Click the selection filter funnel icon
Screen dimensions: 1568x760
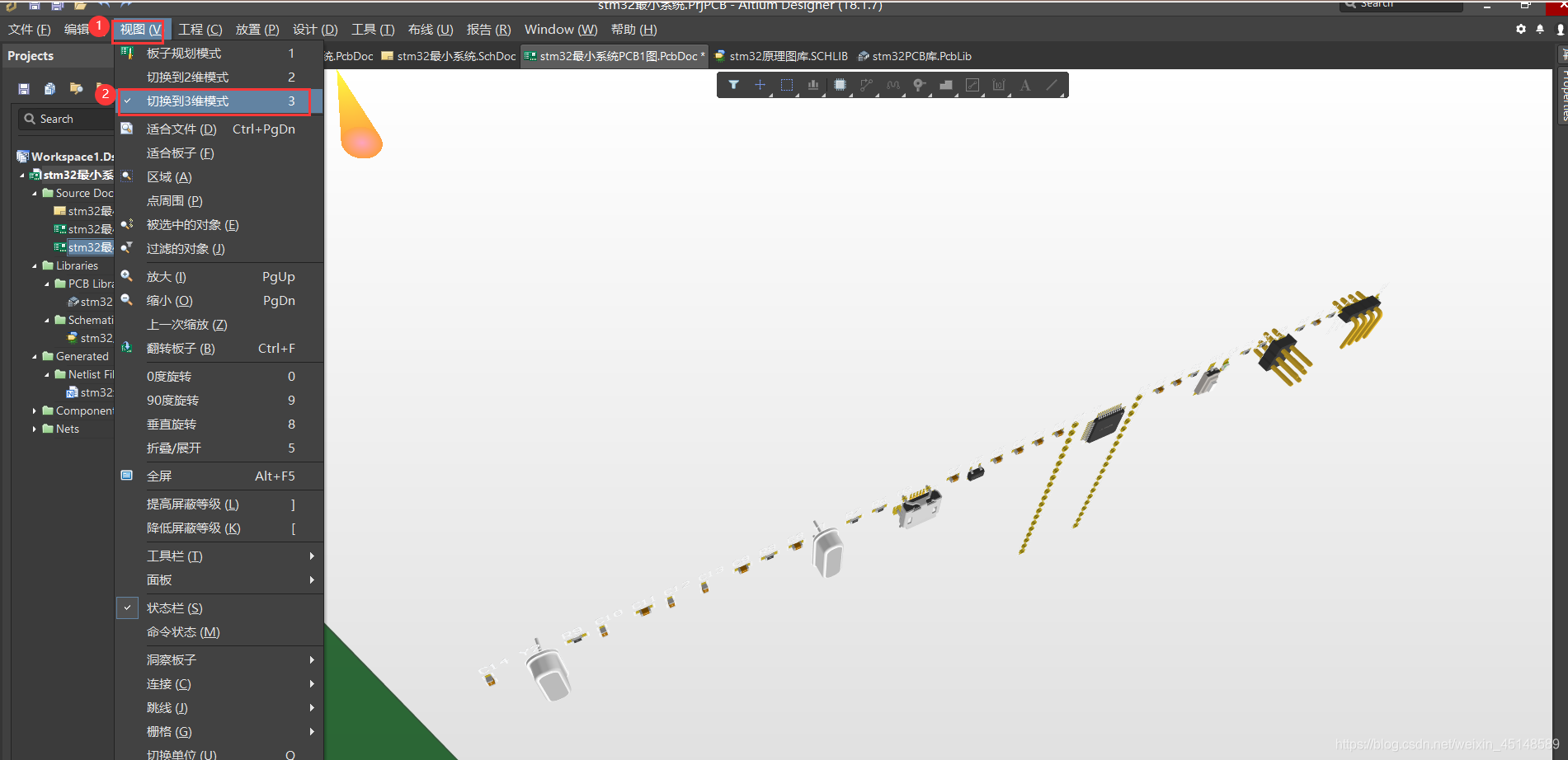click(733, 85)
